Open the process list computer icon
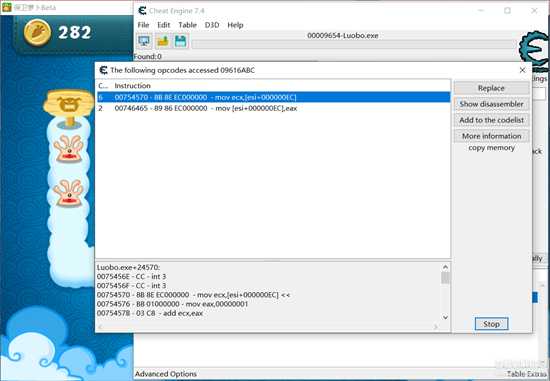The height and width of the screenshot is (381, 550). pyautogui.click(x=144, y=41)
